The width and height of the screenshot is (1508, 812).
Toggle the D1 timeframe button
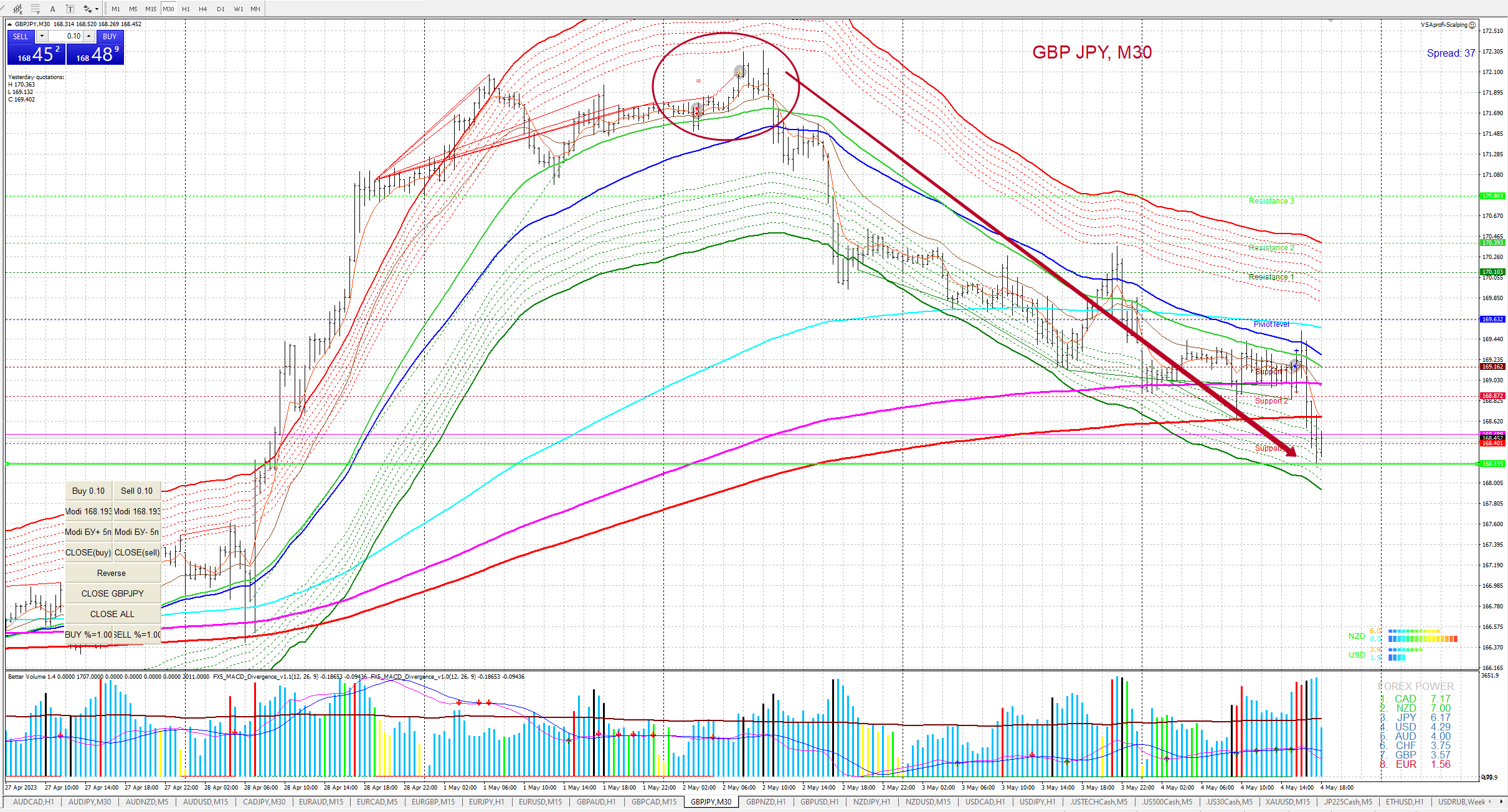[221, 9]
